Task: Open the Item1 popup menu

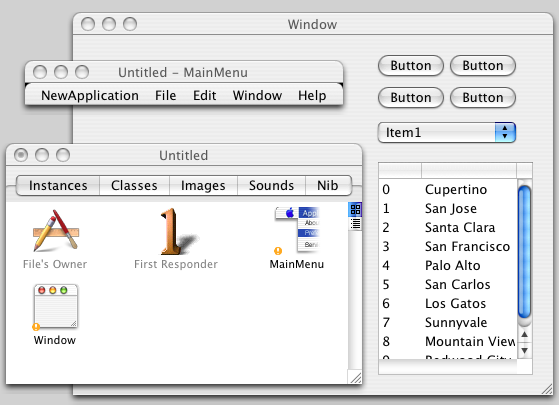Action: tap(446, 133)
